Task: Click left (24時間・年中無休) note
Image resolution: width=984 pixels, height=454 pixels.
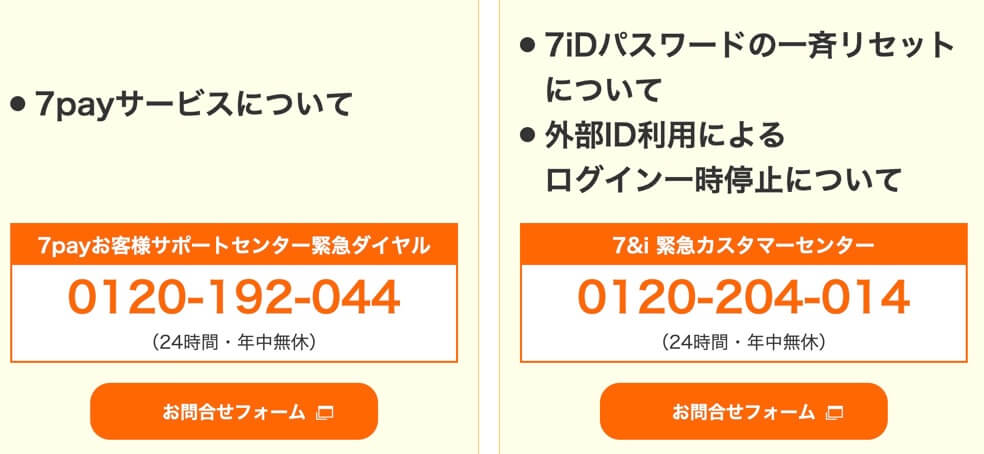Action: tap(233, 343)
